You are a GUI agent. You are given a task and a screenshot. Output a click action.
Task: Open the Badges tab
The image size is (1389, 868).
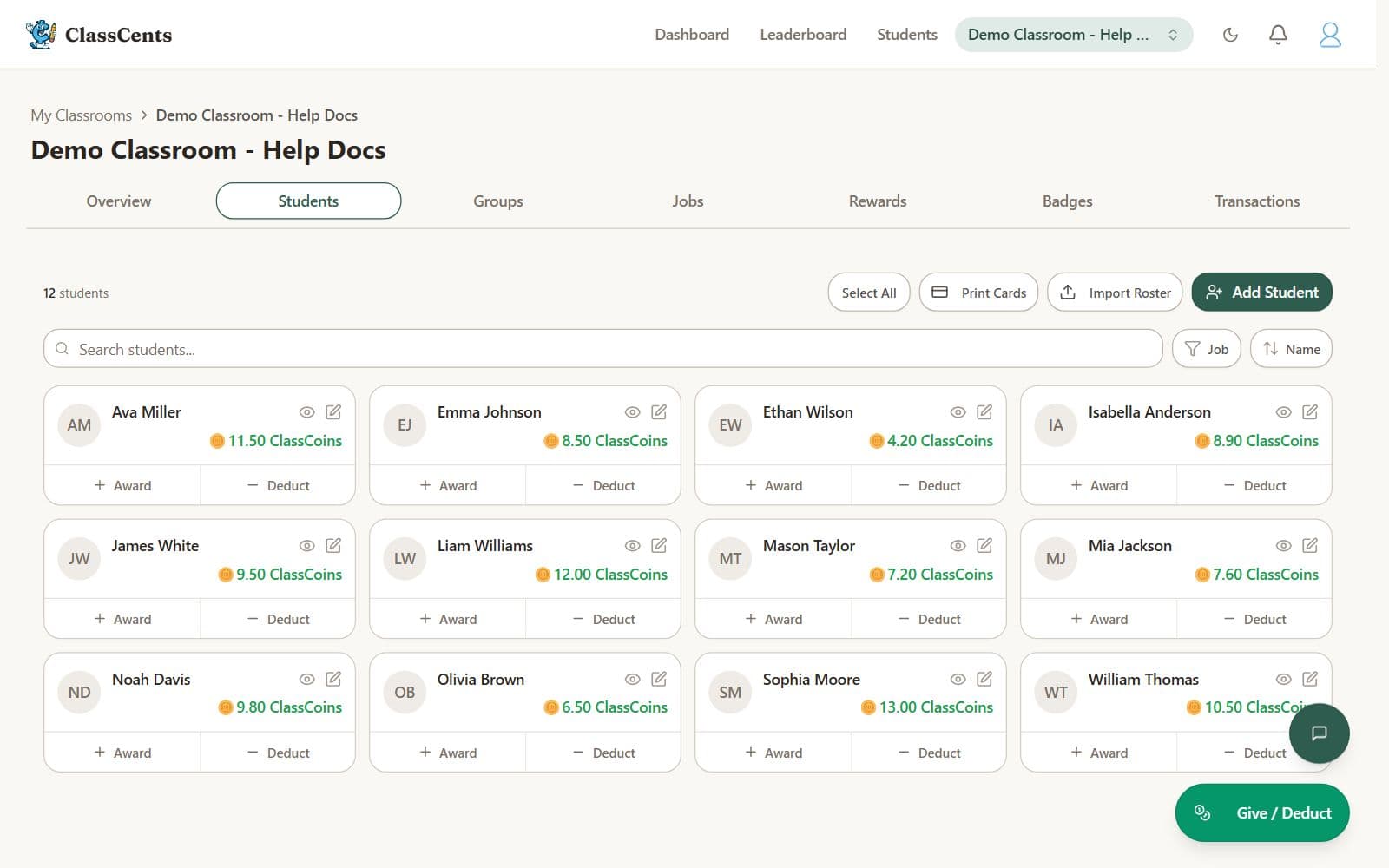point(1067,201)
